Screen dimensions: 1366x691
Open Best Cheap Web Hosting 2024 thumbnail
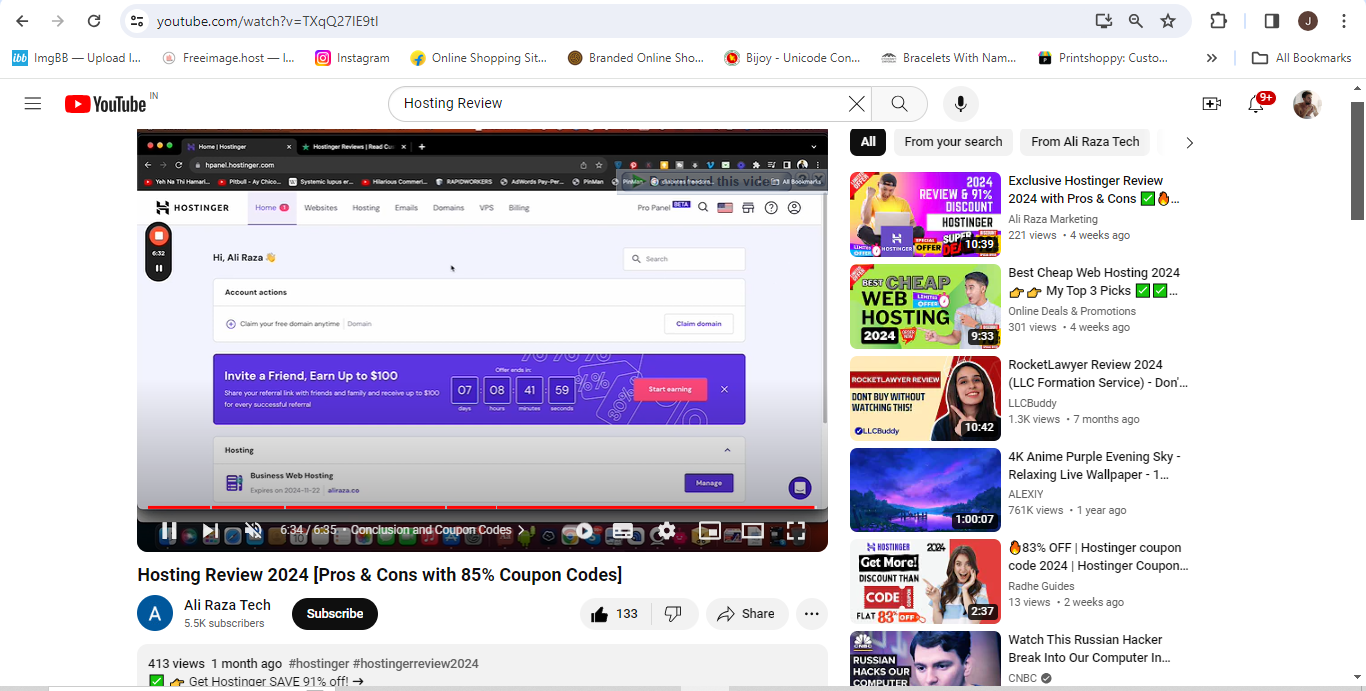click(x=925, y=307)
